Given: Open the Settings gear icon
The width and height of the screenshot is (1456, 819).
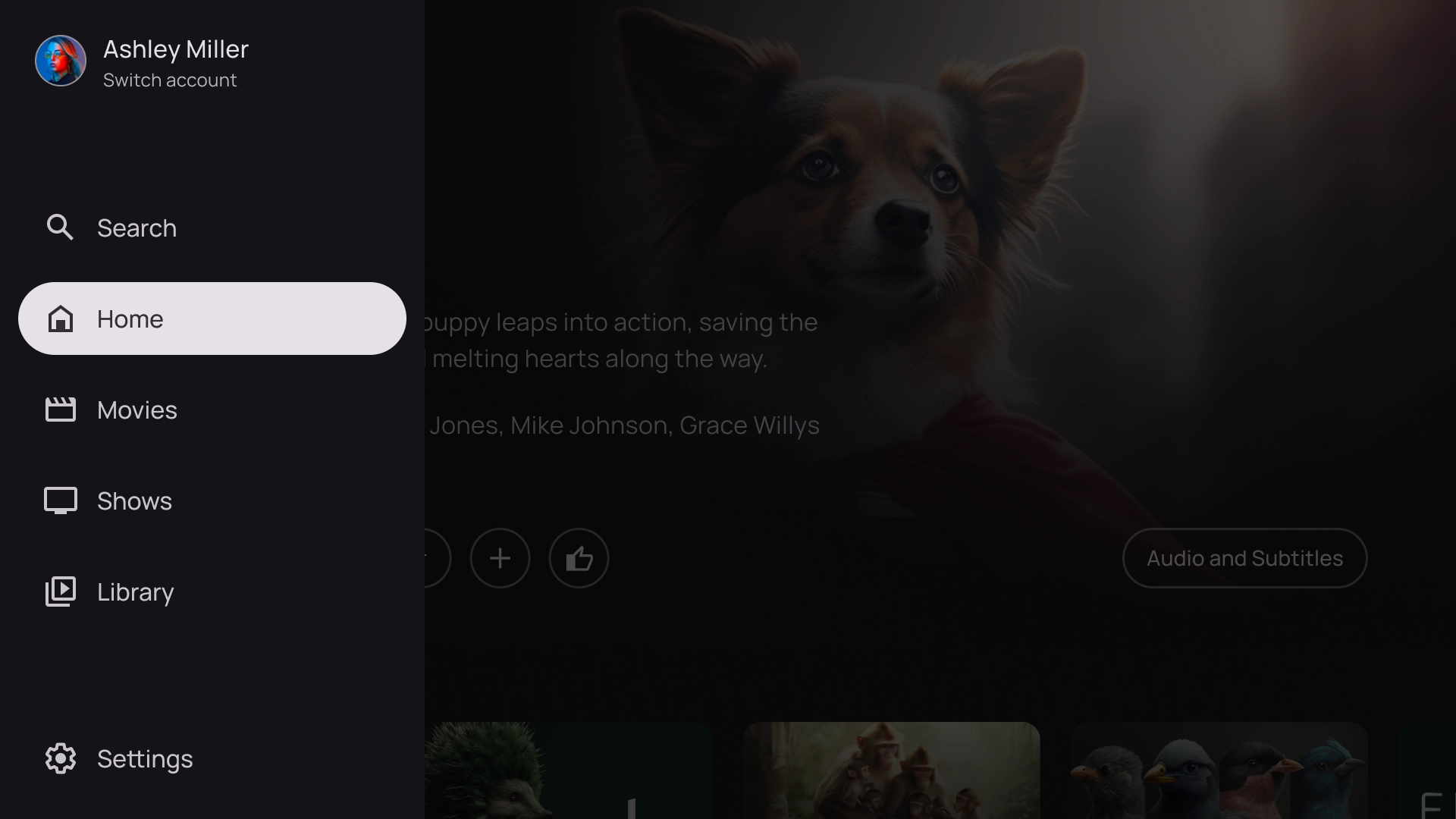Looking at the screenshot, I should 60,759.
